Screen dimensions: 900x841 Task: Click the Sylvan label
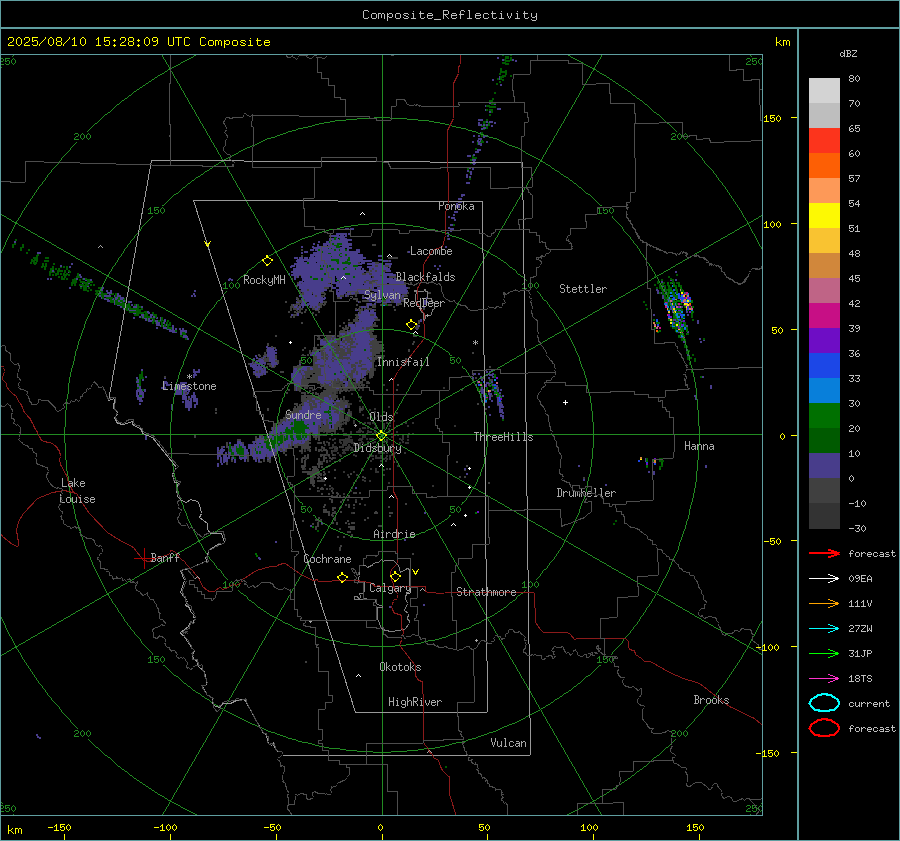(x=382, y=295)
